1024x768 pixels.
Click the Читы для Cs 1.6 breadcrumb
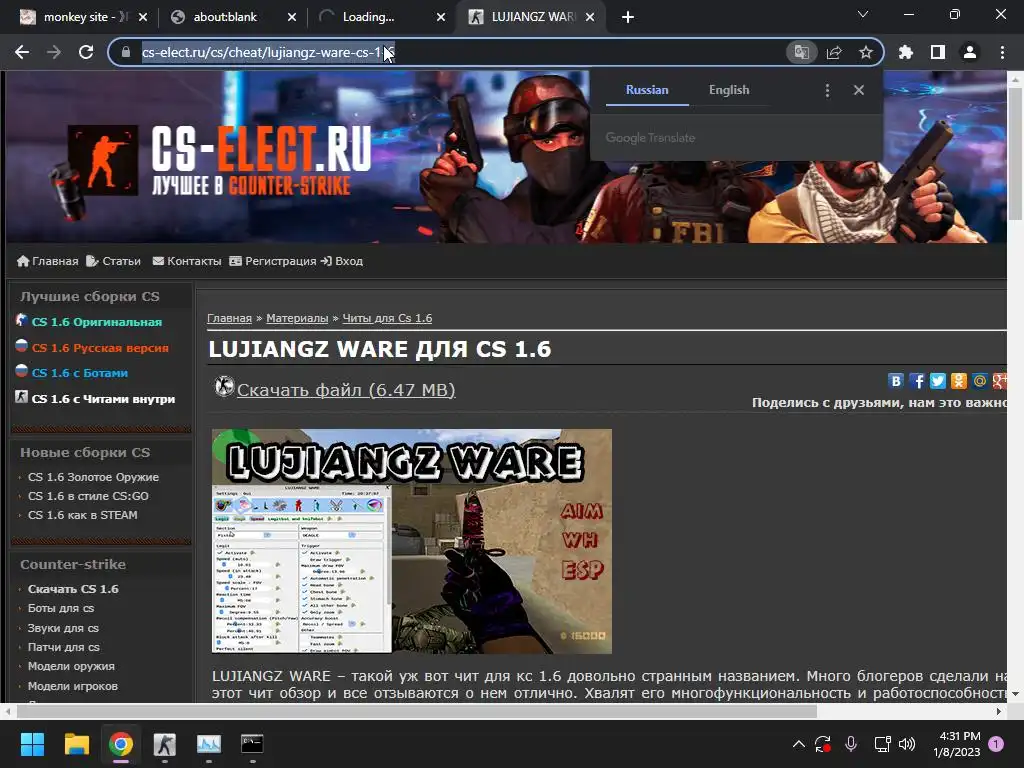387,318
